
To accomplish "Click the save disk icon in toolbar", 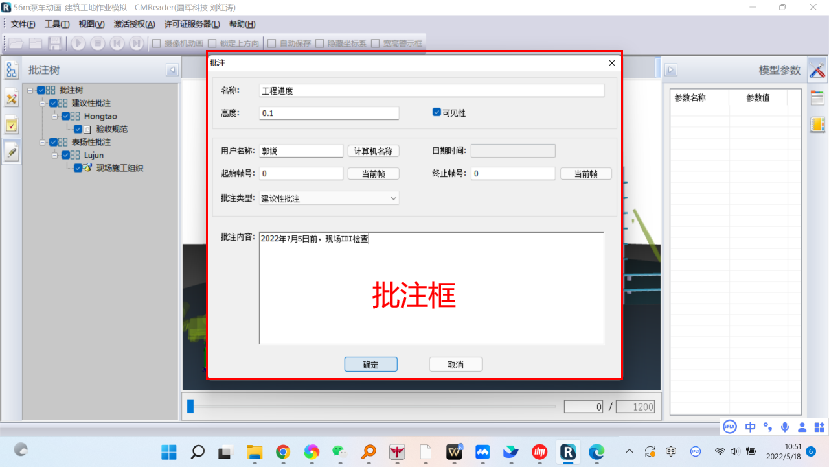I will tap(55, 43).
